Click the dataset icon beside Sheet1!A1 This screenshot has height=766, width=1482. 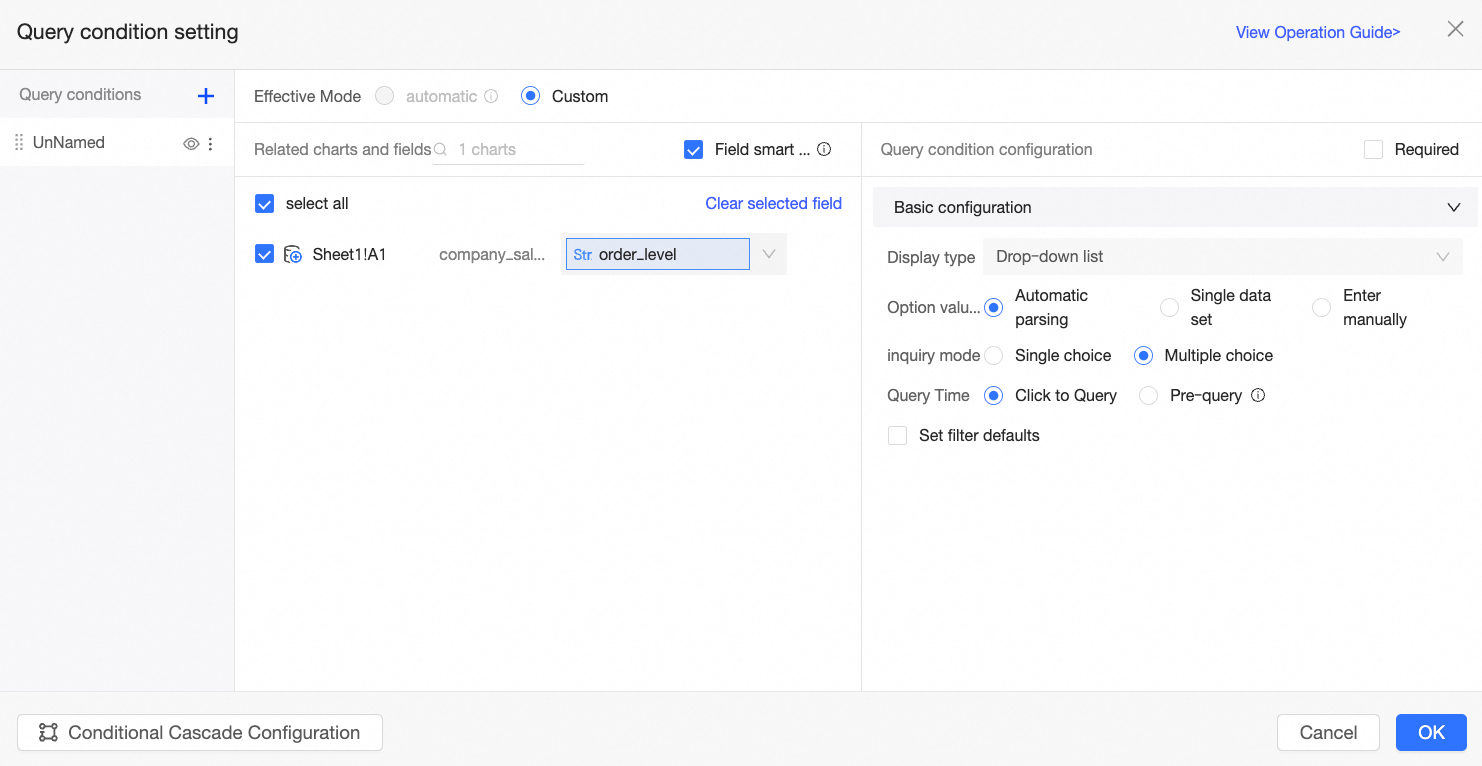(293, 255)
